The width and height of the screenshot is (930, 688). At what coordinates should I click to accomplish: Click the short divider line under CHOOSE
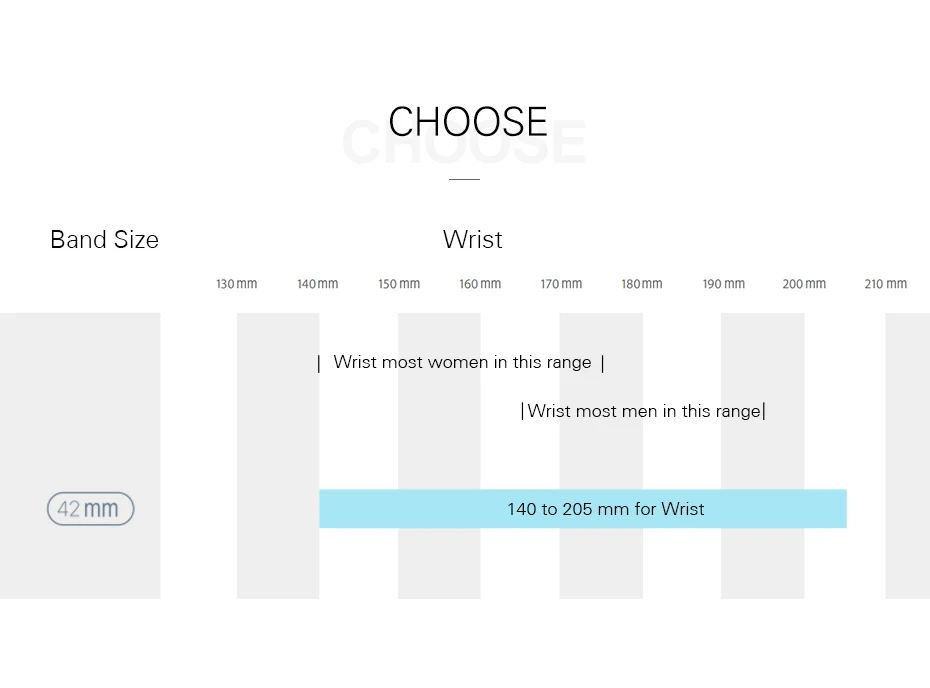point(464,179)
